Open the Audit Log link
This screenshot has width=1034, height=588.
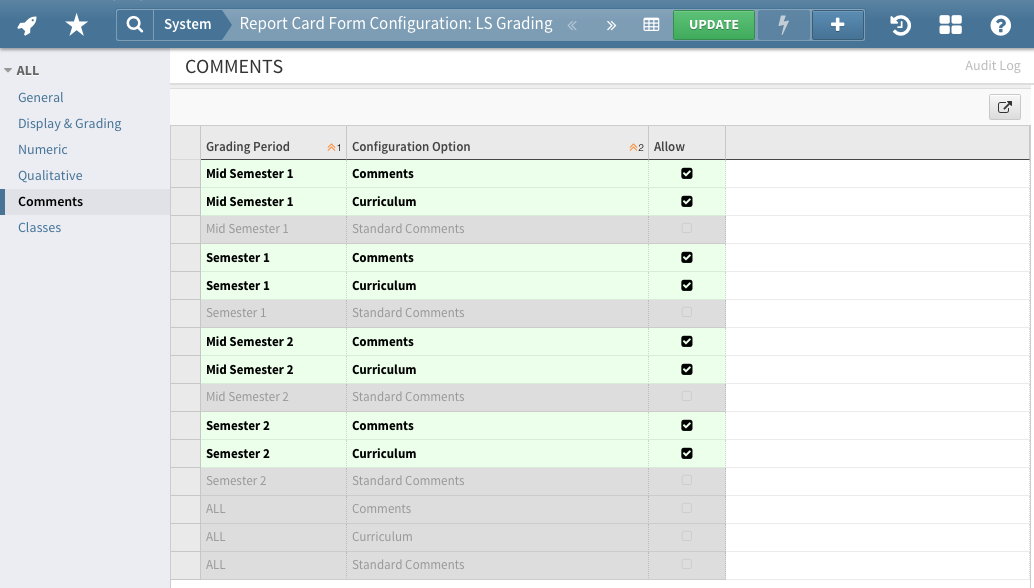click(x=992, y=65)
